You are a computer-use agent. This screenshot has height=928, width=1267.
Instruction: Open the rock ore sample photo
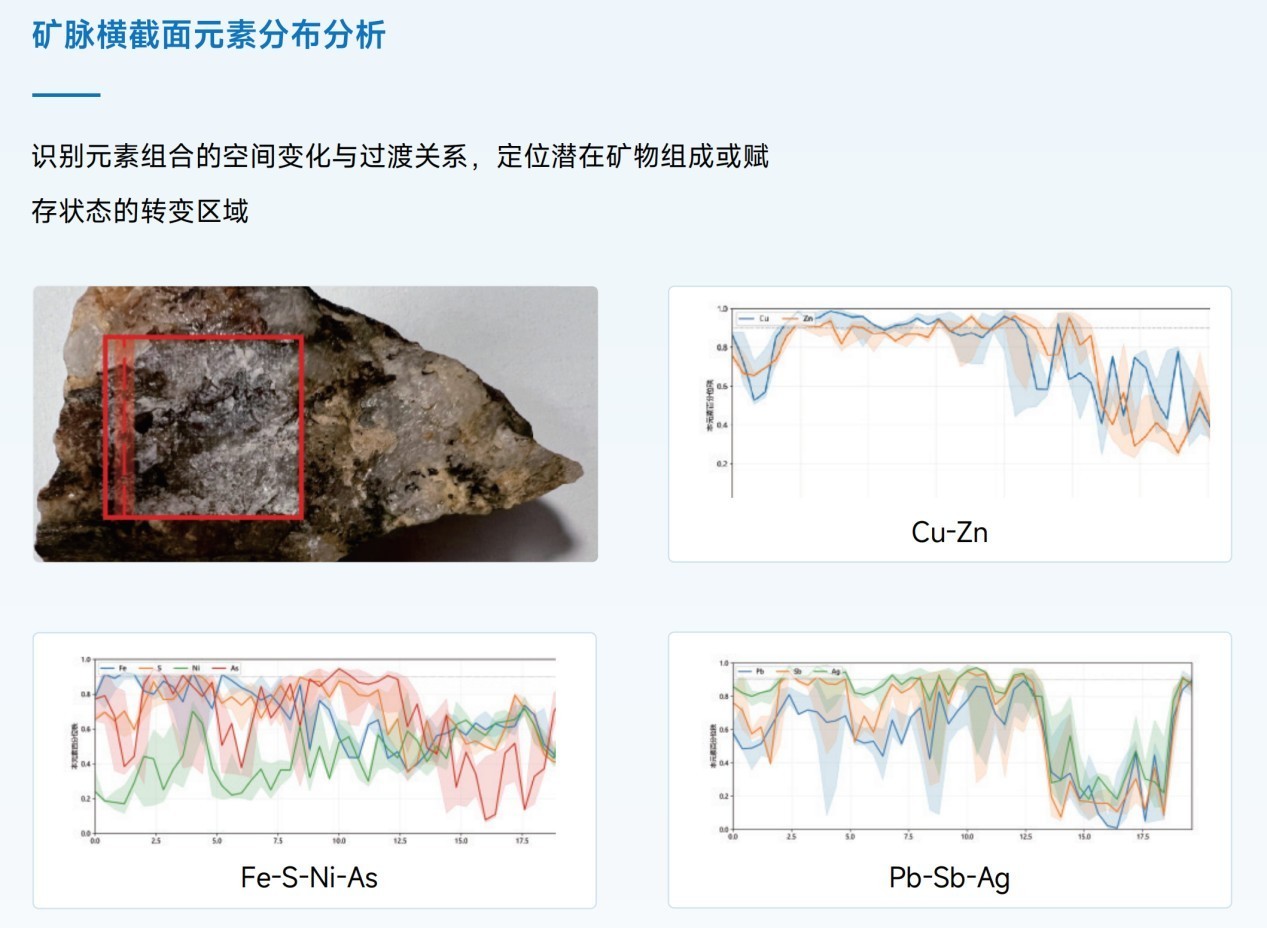(315, 424)
